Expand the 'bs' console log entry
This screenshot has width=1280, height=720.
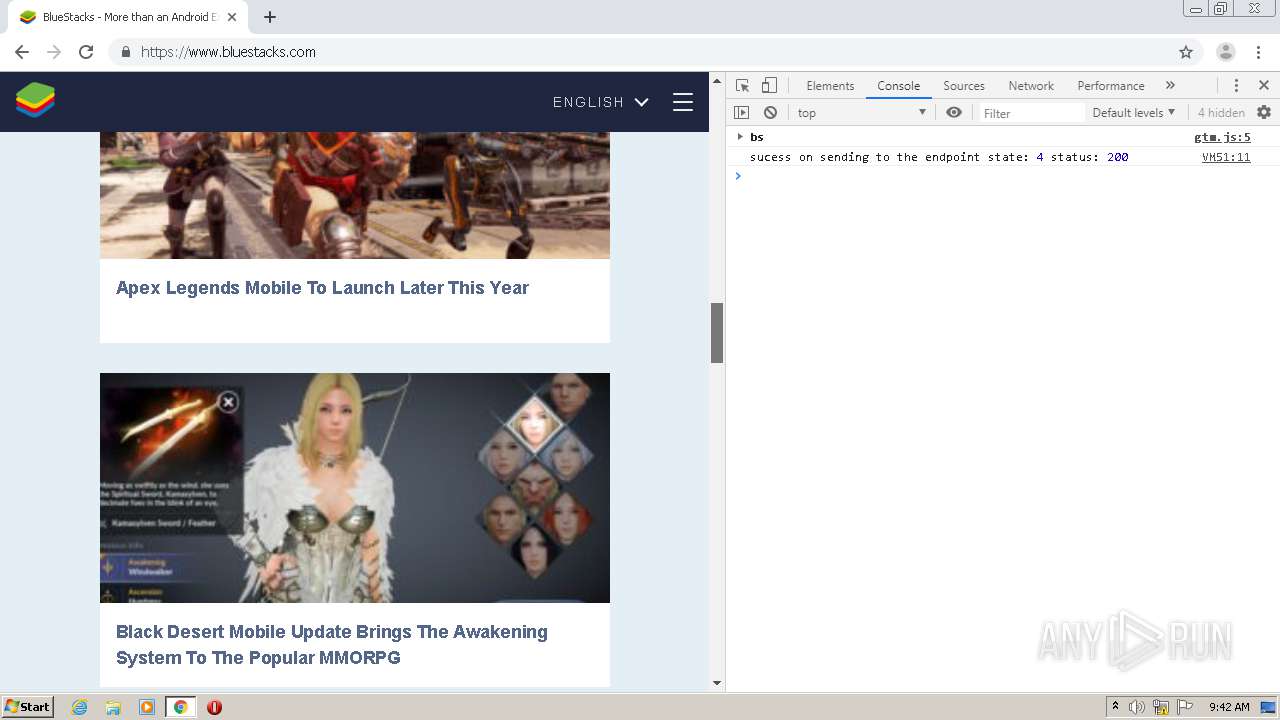coord(740,137)
